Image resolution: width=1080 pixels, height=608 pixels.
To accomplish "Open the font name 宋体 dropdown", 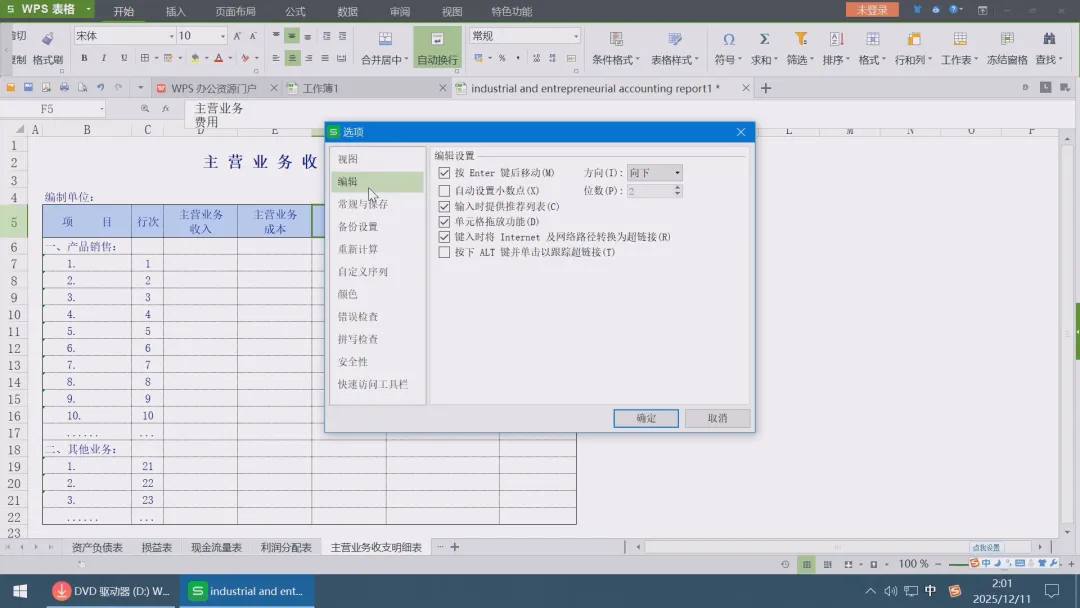I will click(x=172, y=36).
